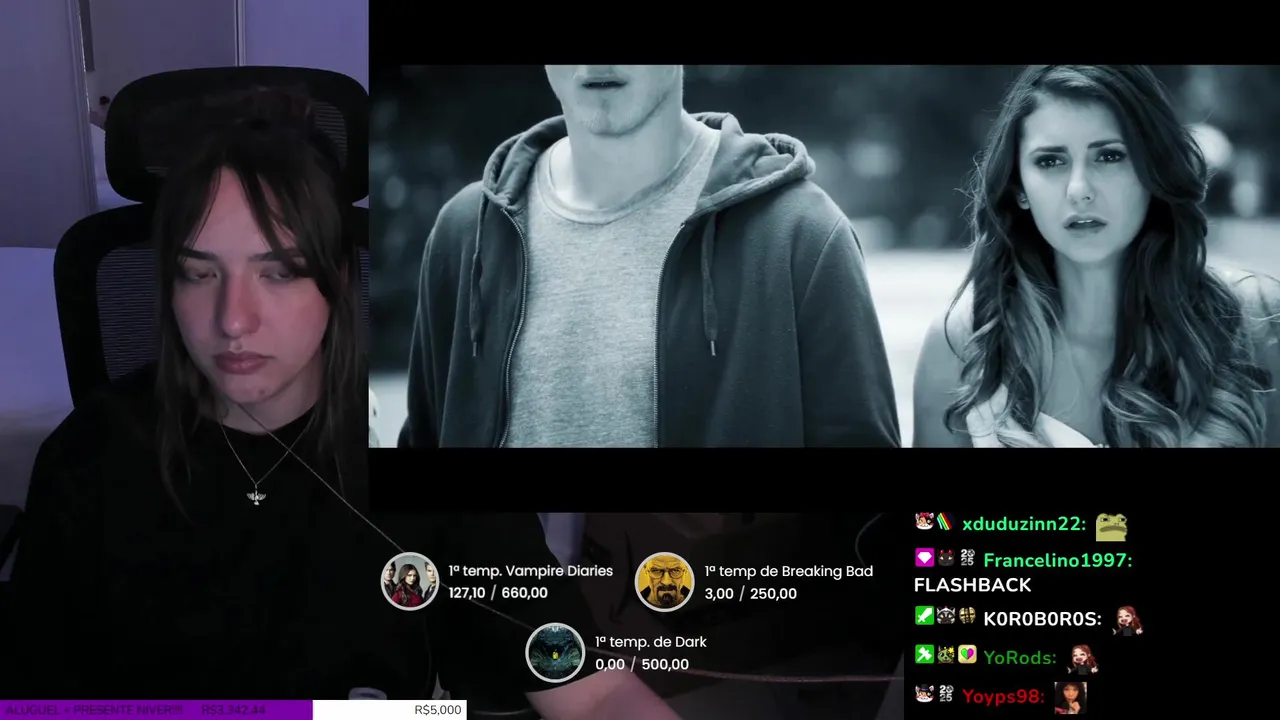Click the 2025 badge beside Francelino1997

(967, 558)
